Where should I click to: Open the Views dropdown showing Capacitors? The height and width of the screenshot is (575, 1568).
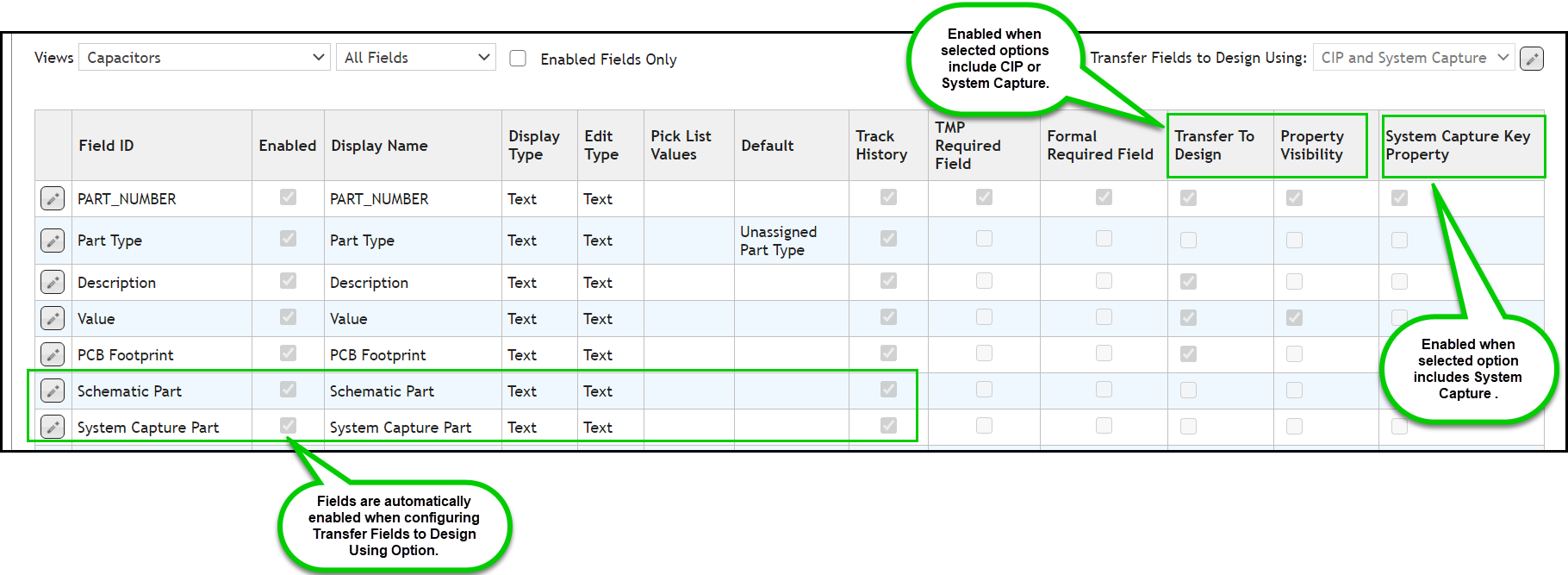pyautogui.click(x=204, y=57)
